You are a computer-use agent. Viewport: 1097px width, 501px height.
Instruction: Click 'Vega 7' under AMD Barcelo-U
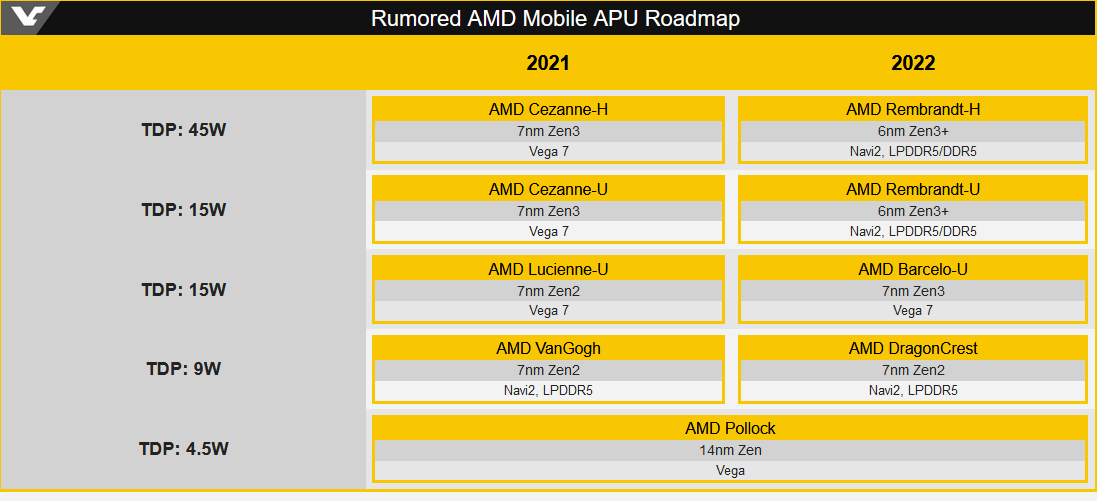pos(913,311)
